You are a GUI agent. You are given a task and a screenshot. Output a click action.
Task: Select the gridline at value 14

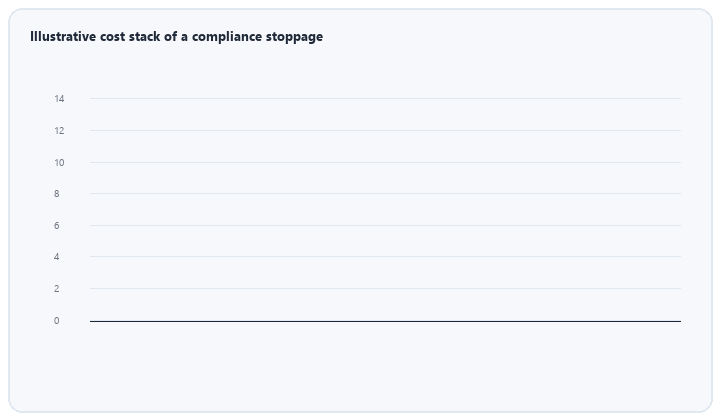point(385,98)
